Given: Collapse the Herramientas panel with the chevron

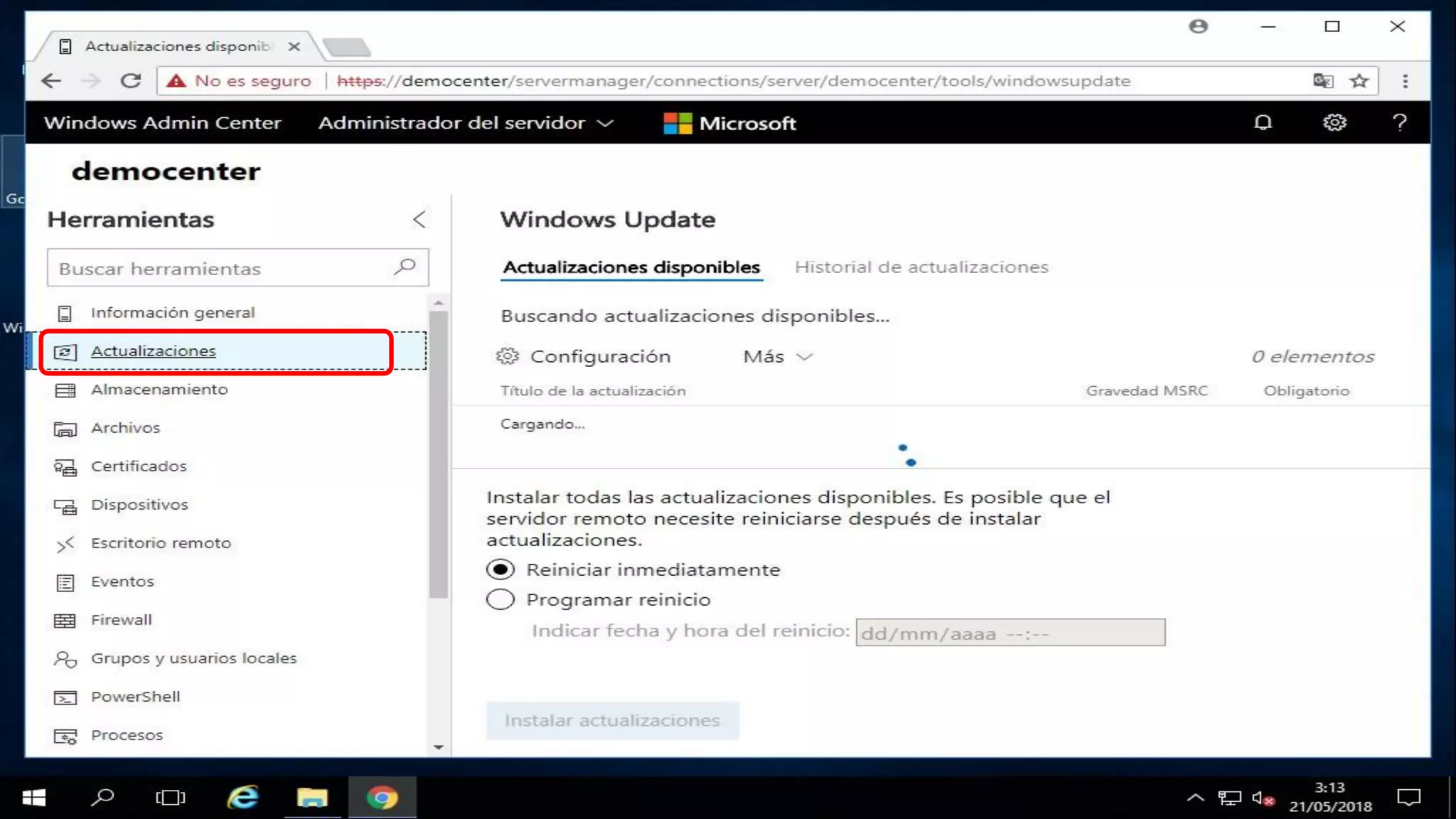Looking at the screenshot, I should 419,219.
